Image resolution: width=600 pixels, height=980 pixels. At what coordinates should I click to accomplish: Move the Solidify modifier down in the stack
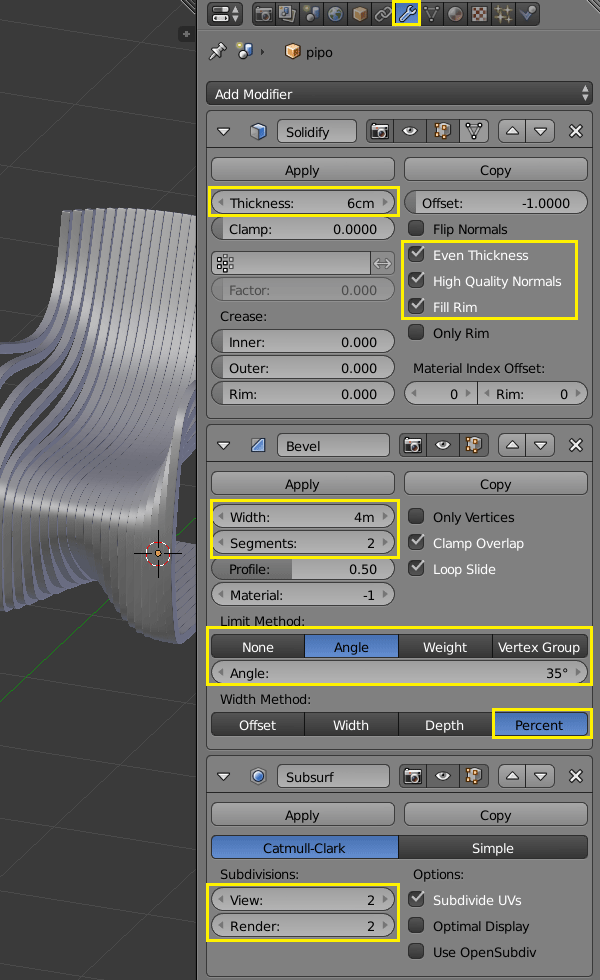(x=542, y=131)
